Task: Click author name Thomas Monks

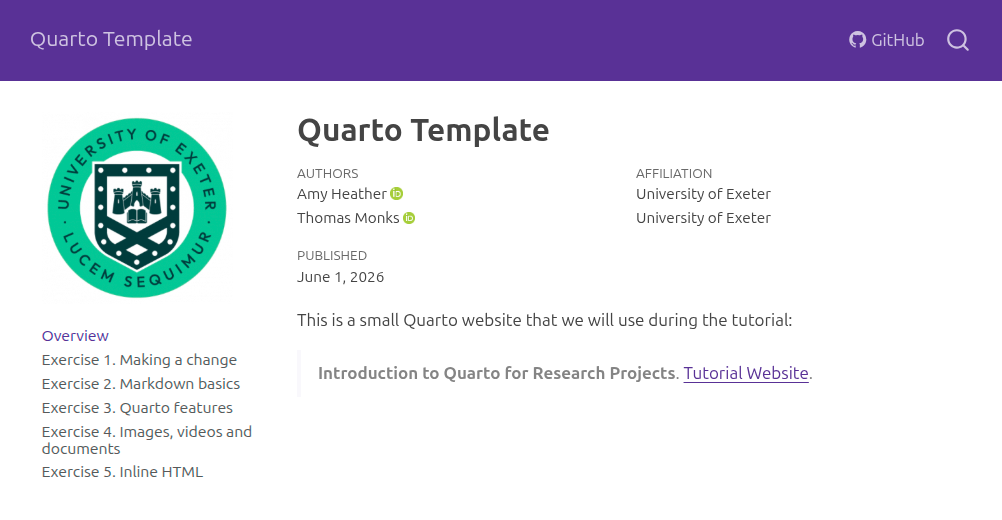Action: tap(348, 218)
